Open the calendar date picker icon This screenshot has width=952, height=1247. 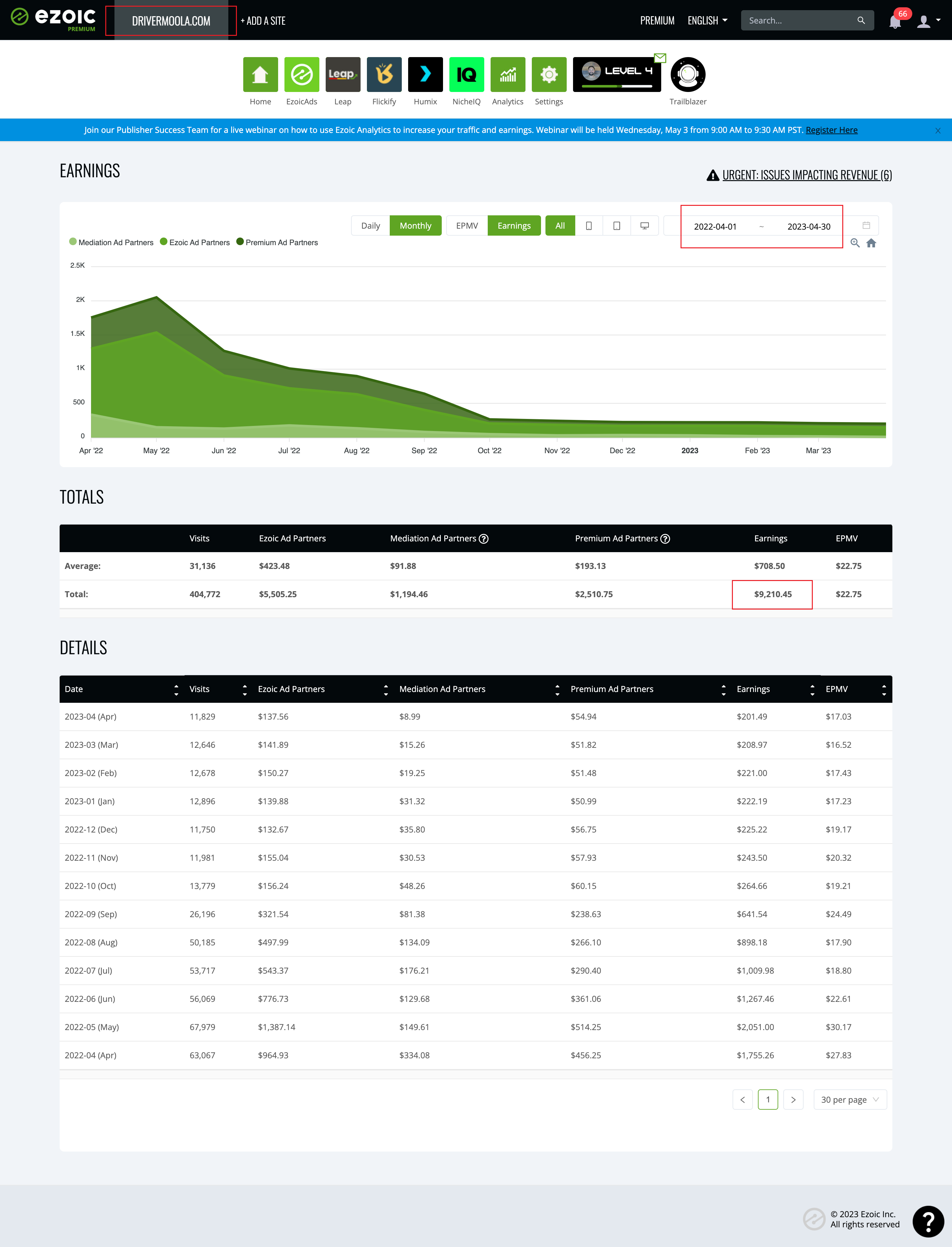coord(866,225)
